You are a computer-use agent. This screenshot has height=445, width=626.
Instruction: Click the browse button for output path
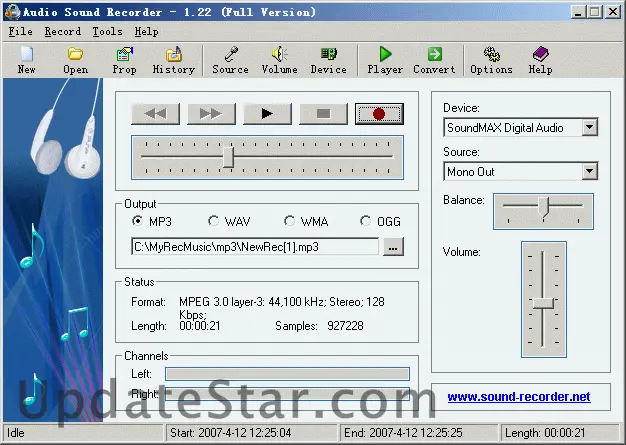tap(393, 246)
